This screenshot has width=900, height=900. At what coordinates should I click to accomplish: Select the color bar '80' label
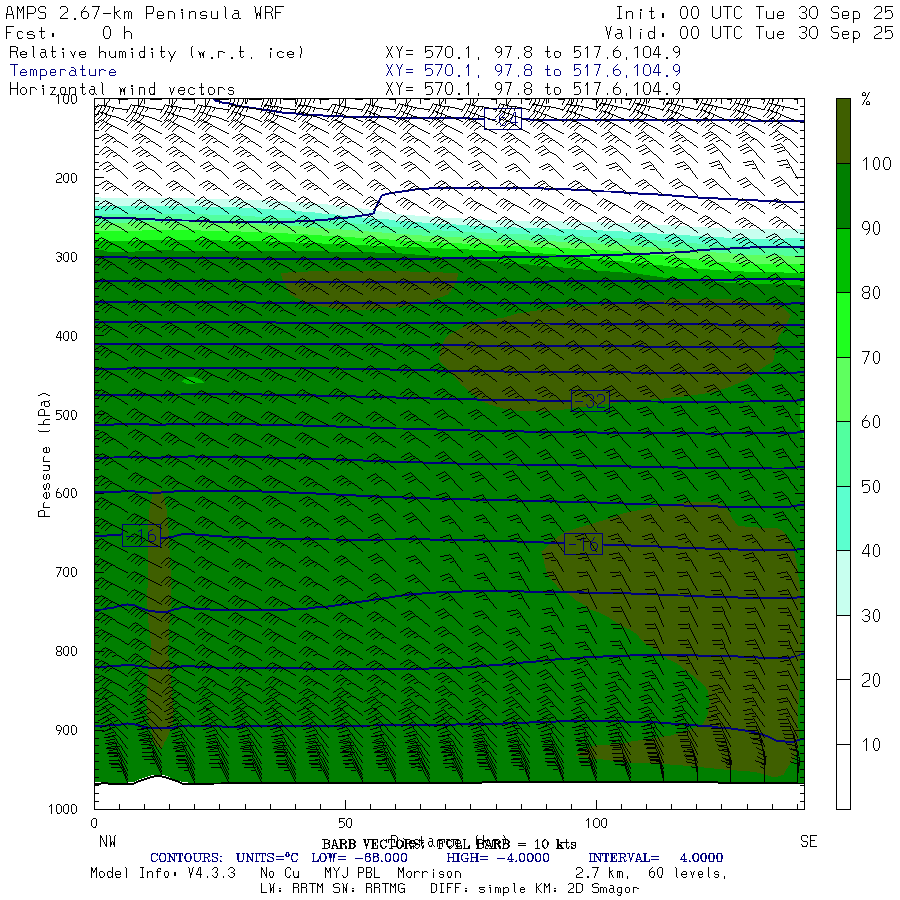point(871,293)
